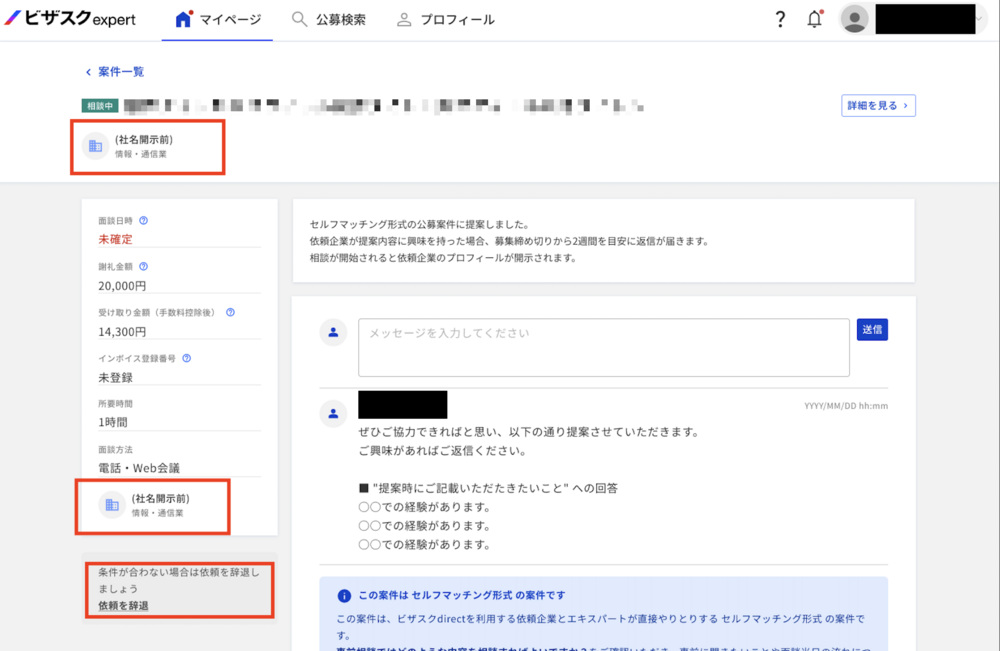
Task: Click the 1時間 duration value
Action: 113,422
